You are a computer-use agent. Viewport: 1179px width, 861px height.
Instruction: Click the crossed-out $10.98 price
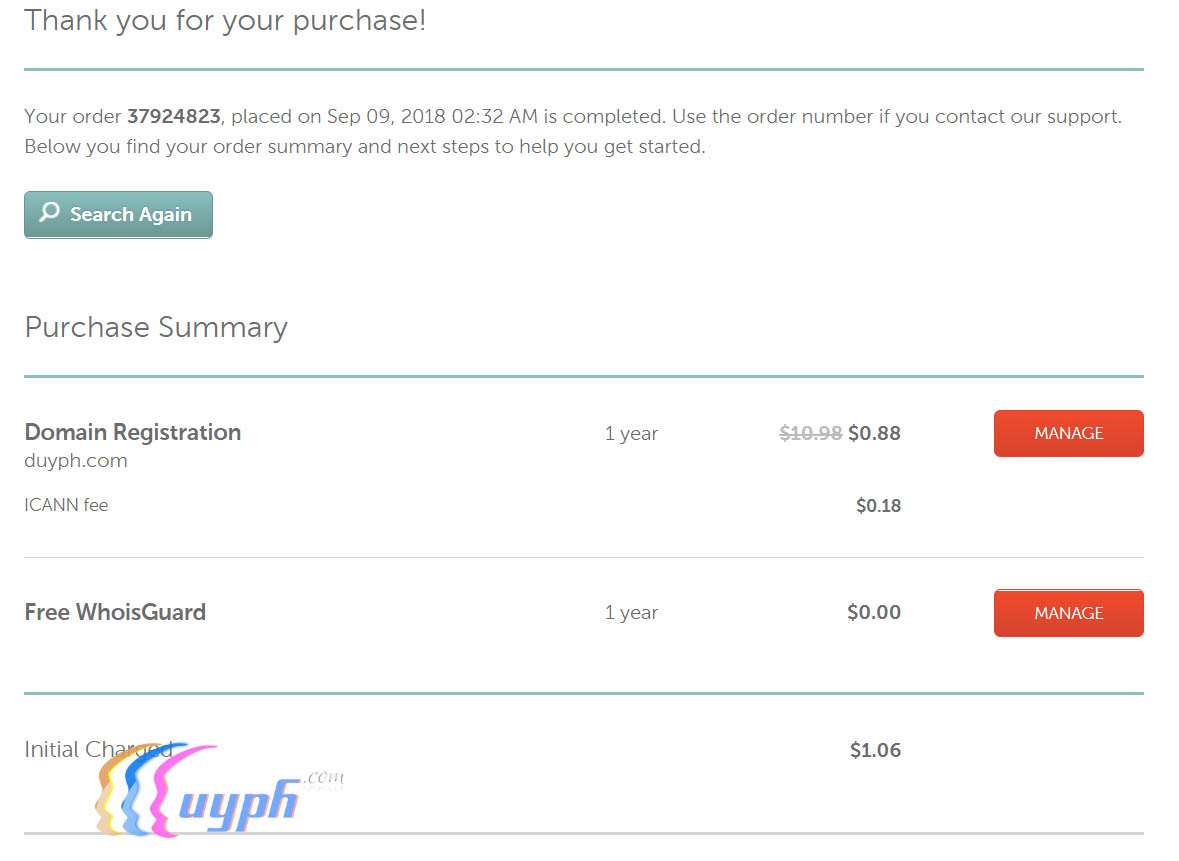tap(810, 433)
